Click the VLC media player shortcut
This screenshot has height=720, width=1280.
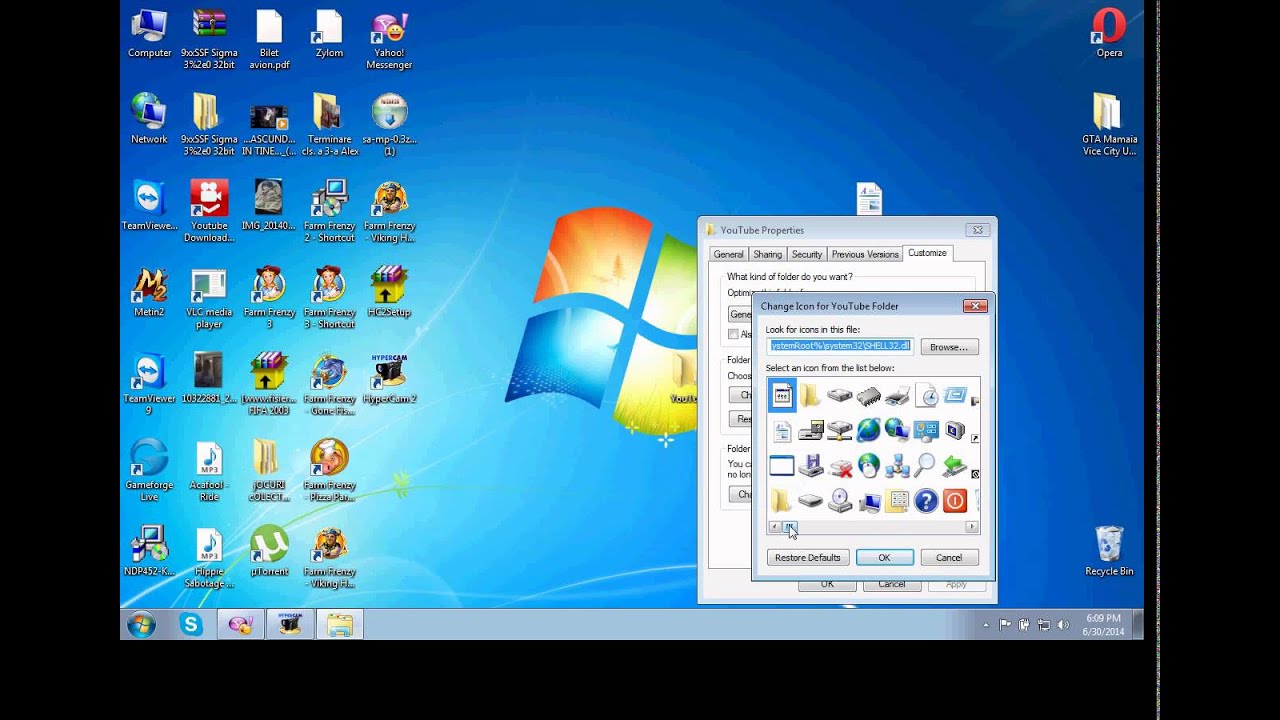pyautogui.click(x=209, y=299)
